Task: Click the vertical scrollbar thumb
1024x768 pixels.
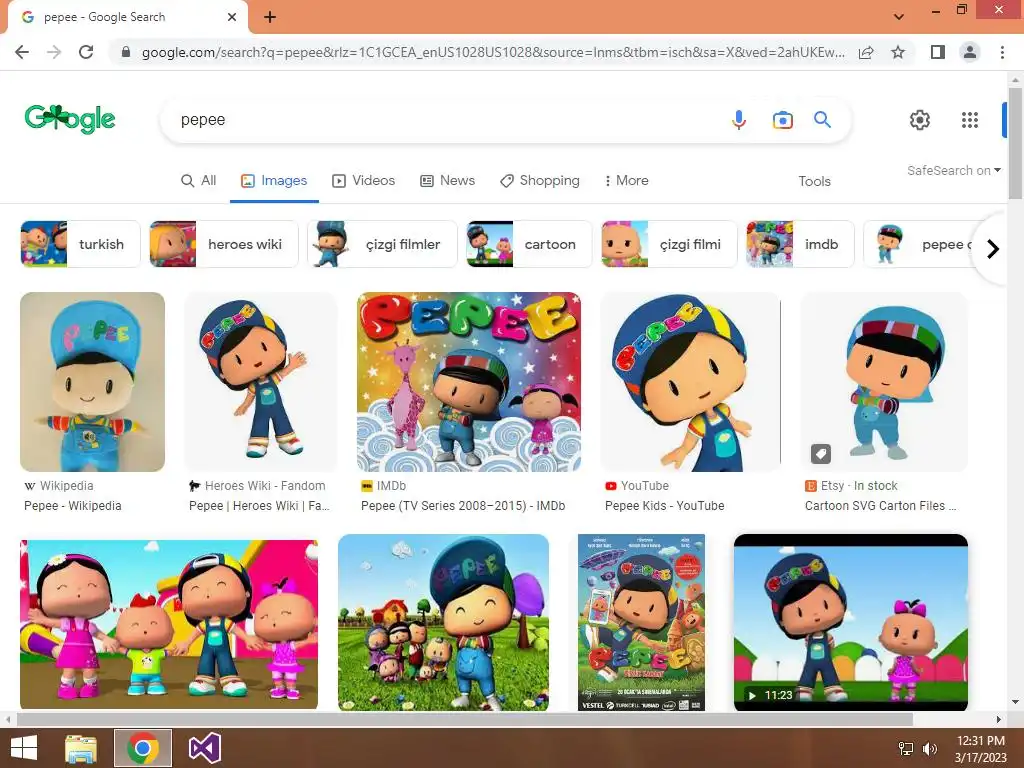Action: tap(1015, 142)
